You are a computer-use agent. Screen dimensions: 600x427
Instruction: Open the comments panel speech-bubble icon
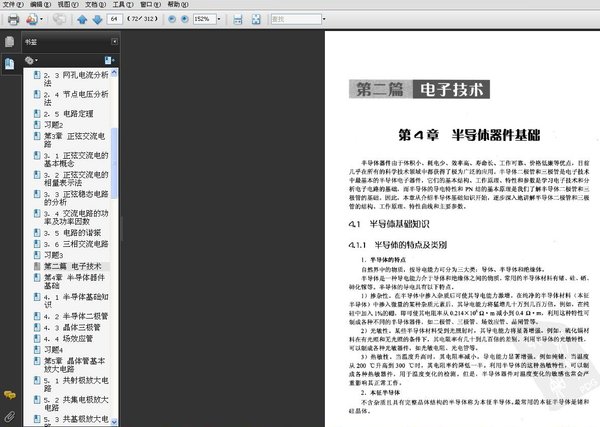click(10, 395)
